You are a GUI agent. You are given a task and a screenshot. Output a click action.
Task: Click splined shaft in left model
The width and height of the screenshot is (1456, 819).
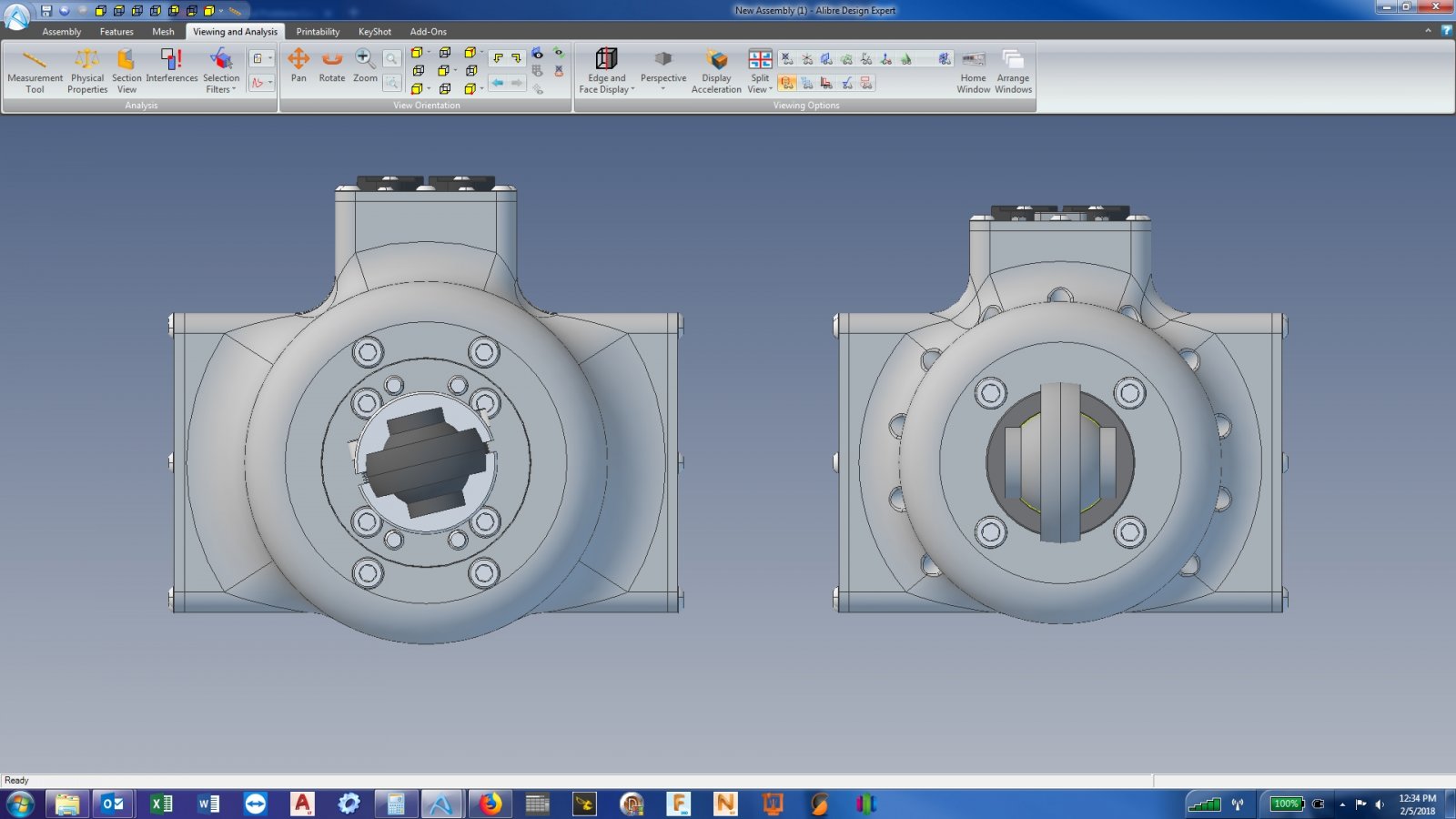[x=426, y=462]
